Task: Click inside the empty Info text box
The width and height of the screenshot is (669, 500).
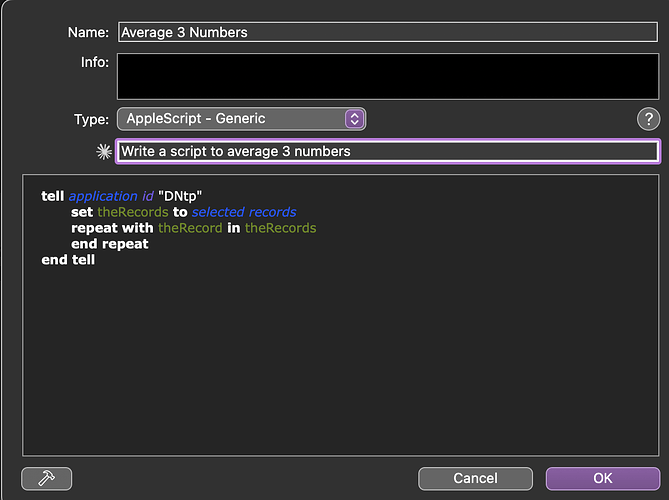Action: (x=388, y=76)
